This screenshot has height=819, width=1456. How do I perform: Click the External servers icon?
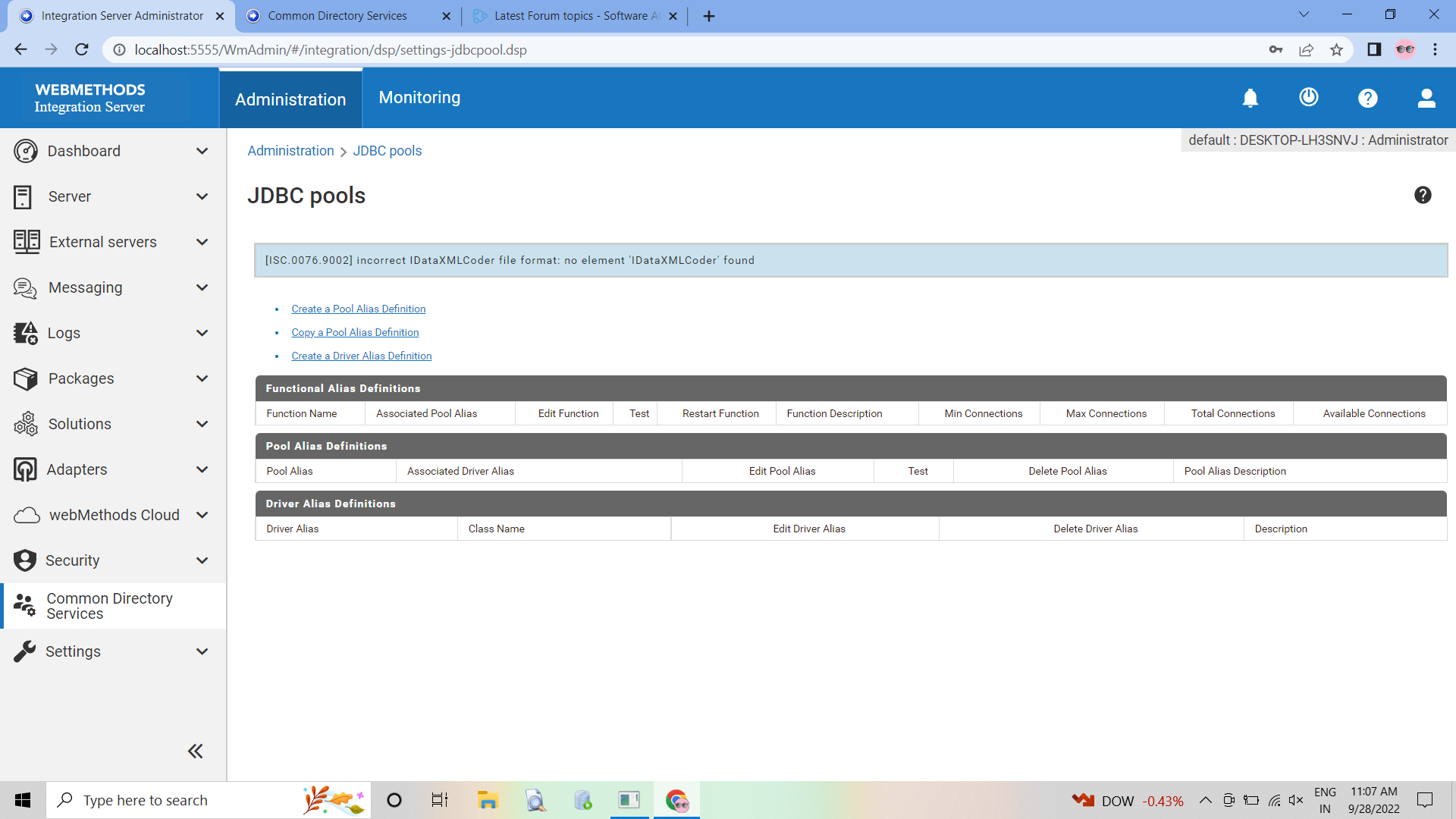coord(27,242)
